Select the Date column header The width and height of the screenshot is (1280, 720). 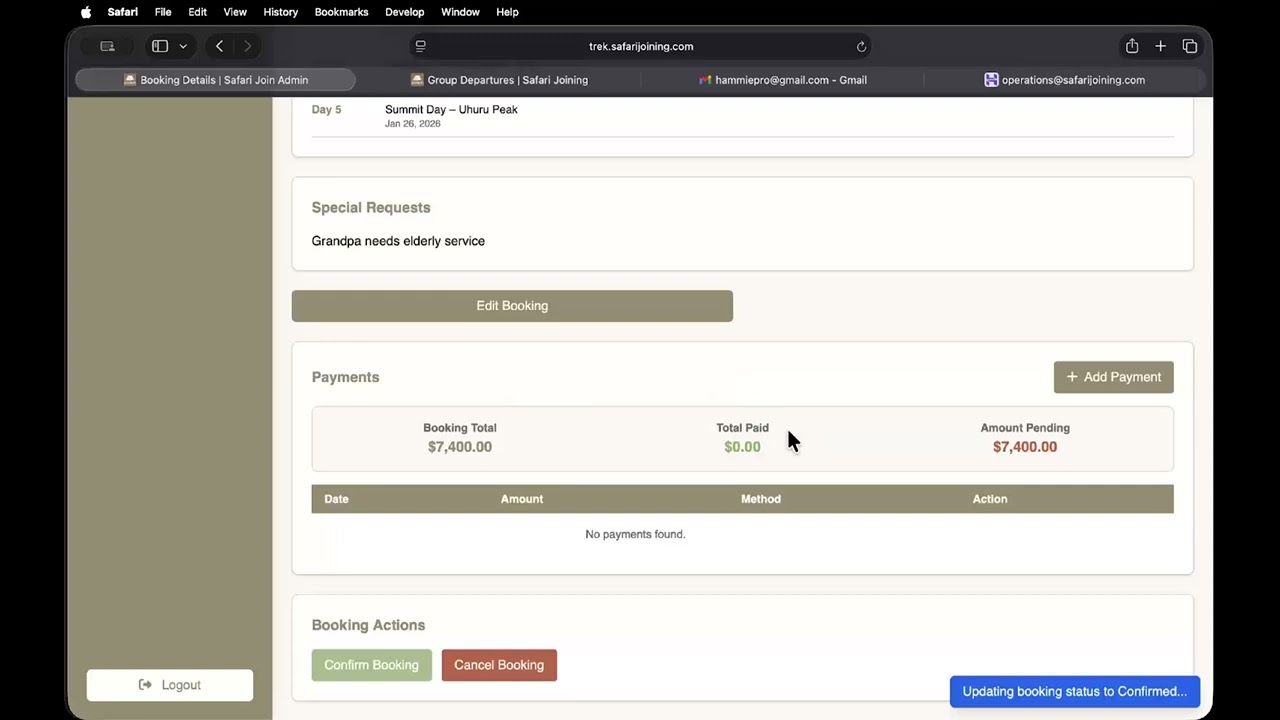336,499
